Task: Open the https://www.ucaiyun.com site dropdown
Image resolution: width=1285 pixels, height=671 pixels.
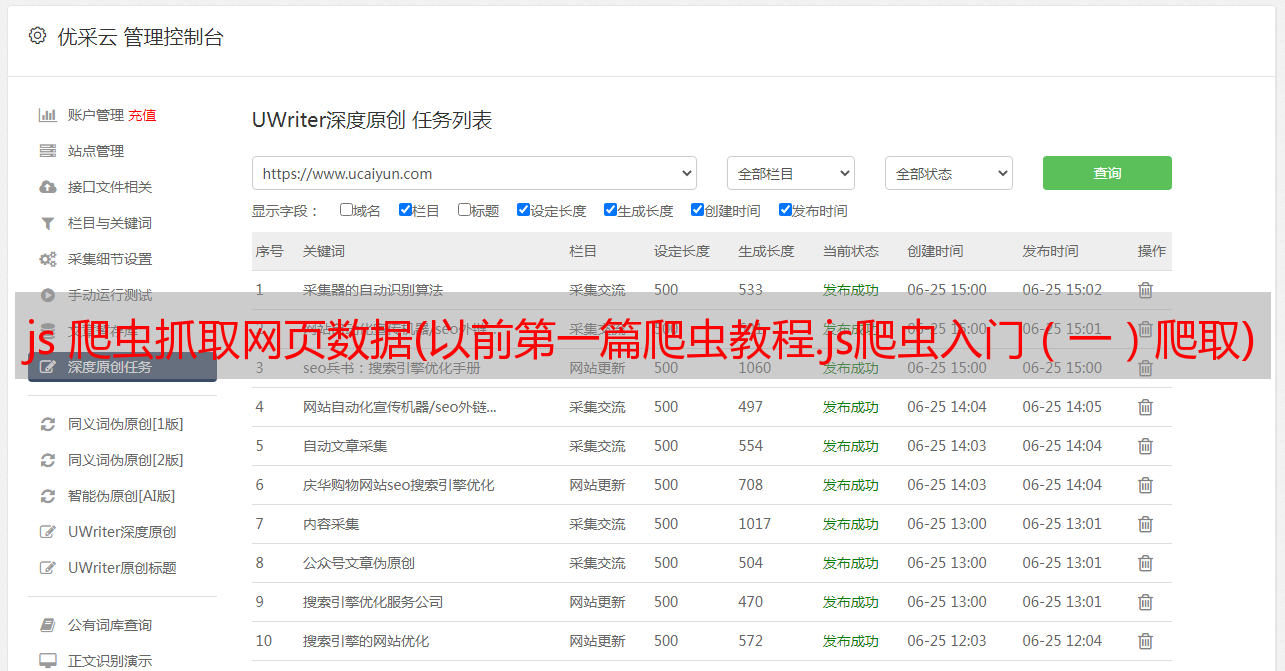Action: tap(474, 173)
